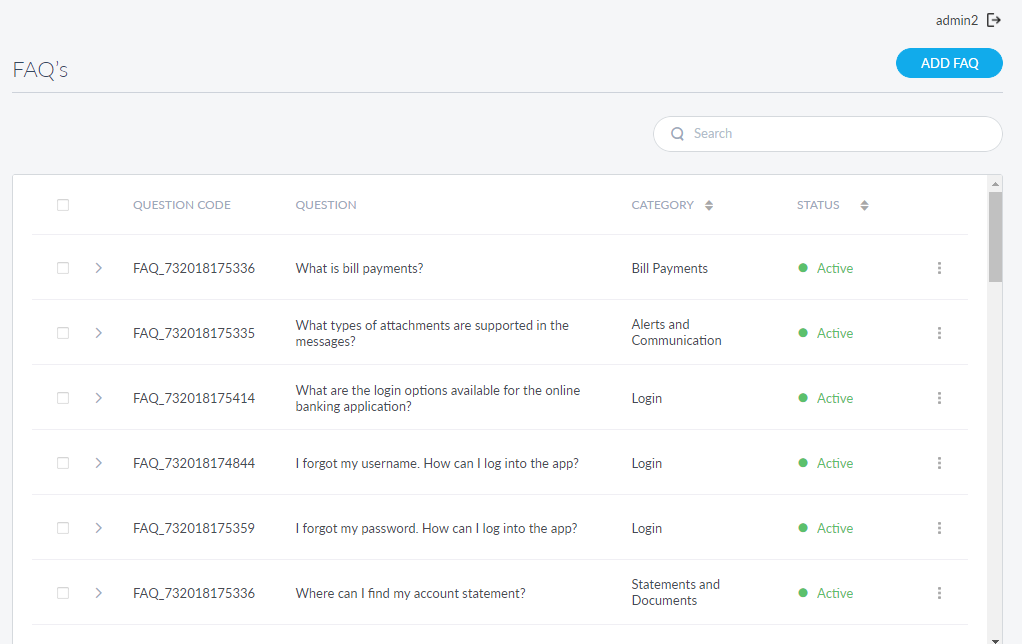
Task: Expand the 'What is bill payments?' row
Action: click(98, 268)
